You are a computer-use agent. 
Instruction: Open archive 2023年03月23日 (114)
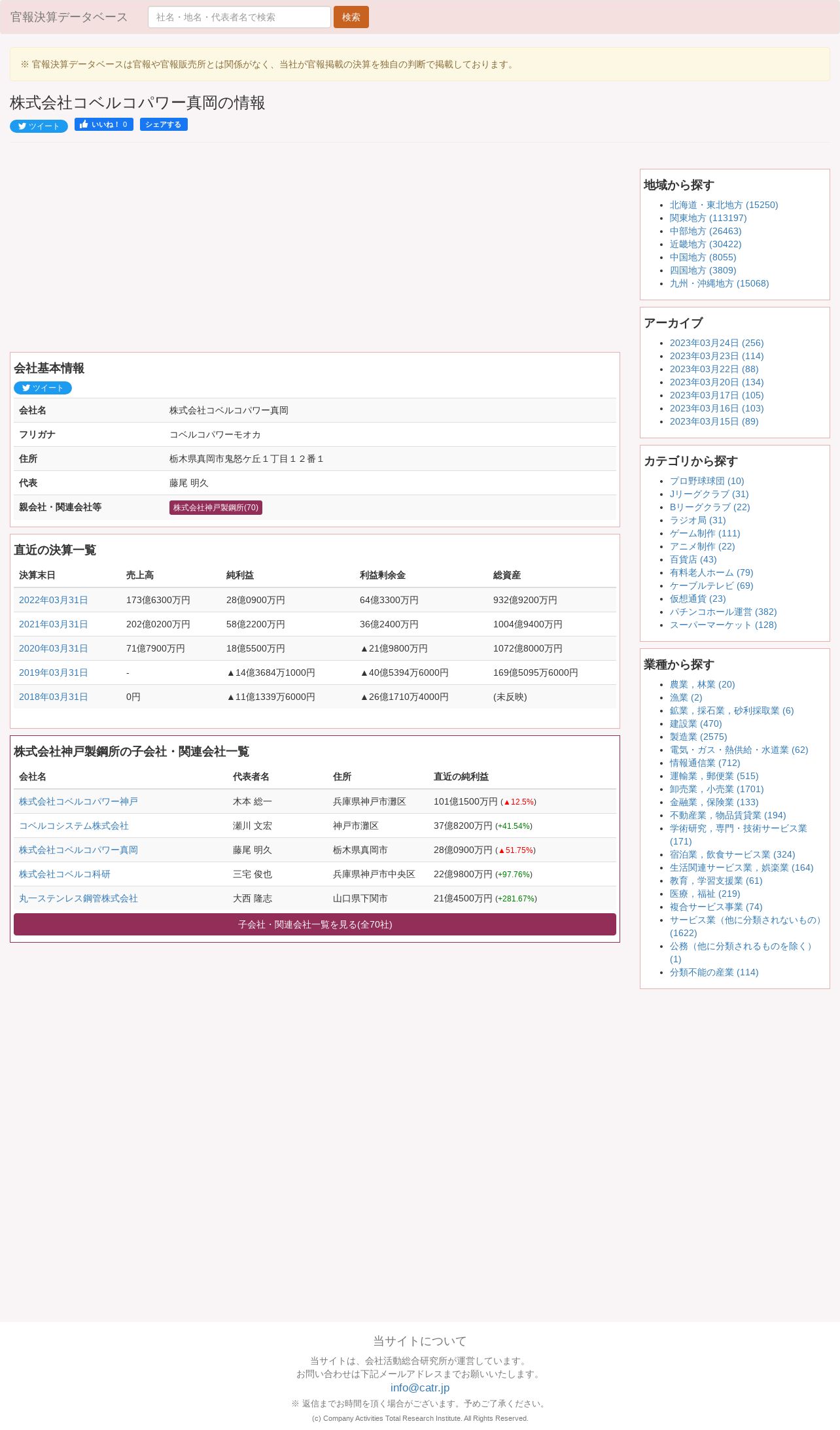coord(716,356)
